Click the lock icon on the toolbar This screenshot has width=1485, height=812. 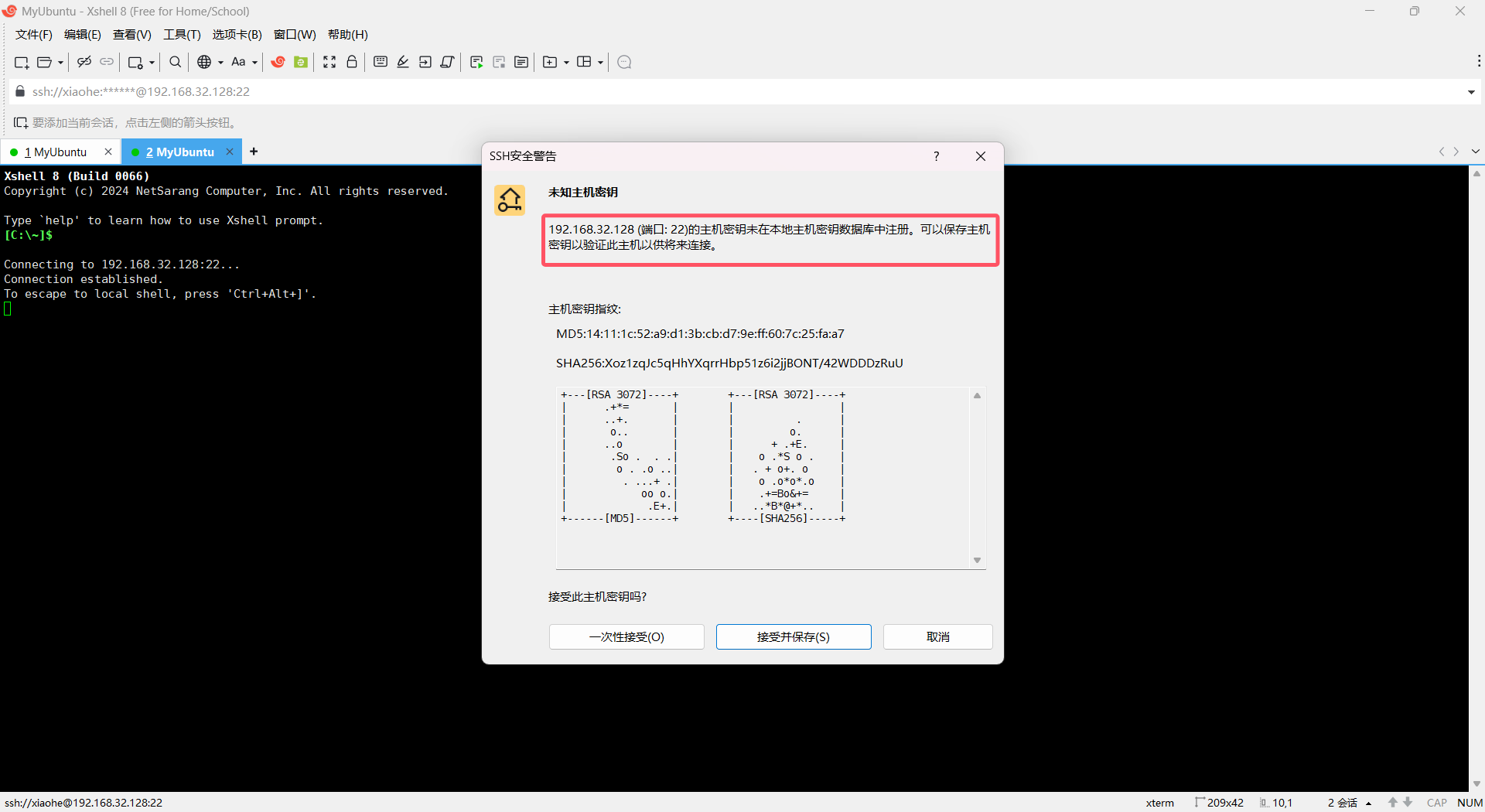point(352,62)
